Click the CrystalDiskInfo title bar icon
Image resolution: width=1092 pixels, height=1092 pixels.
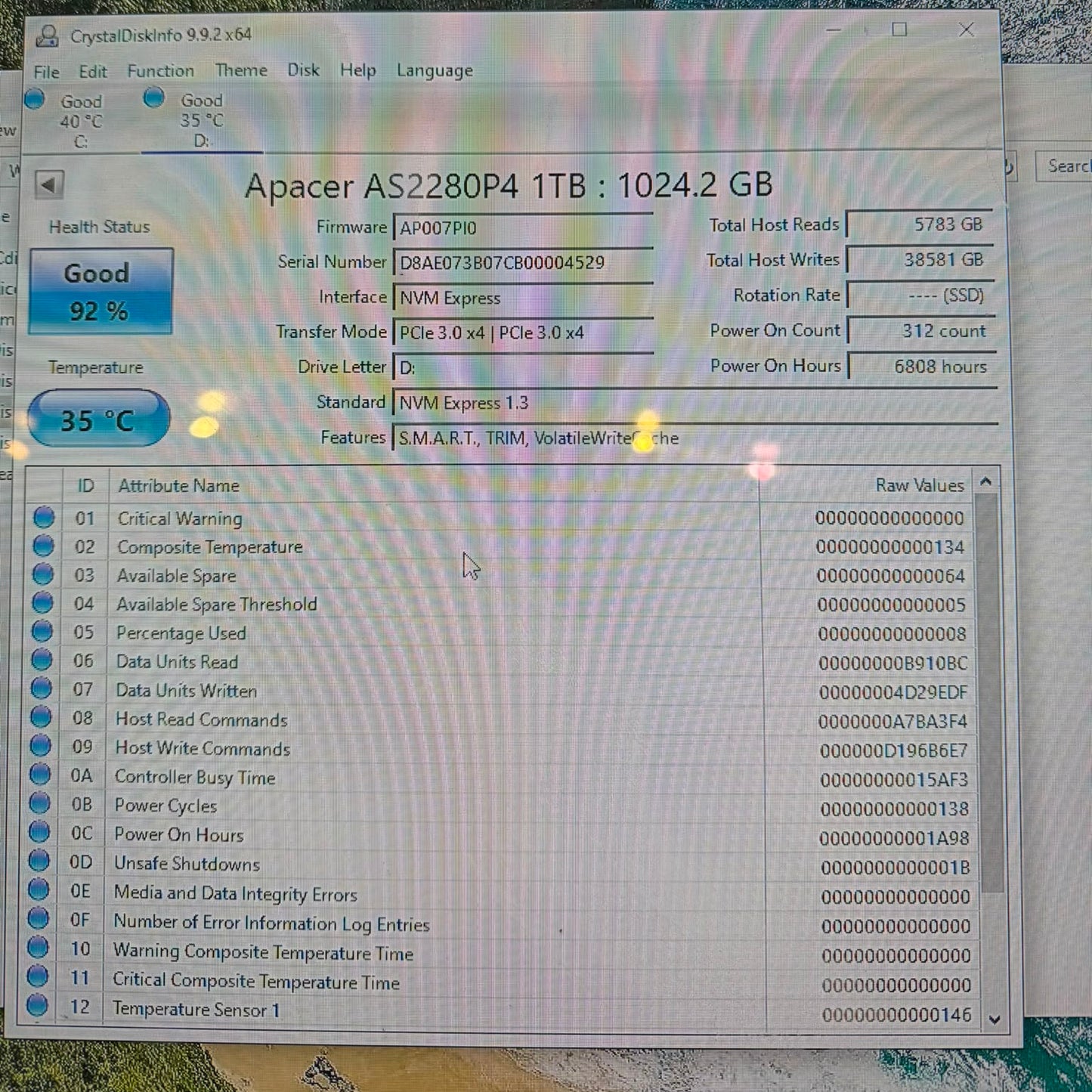click(x=48, y=36)
